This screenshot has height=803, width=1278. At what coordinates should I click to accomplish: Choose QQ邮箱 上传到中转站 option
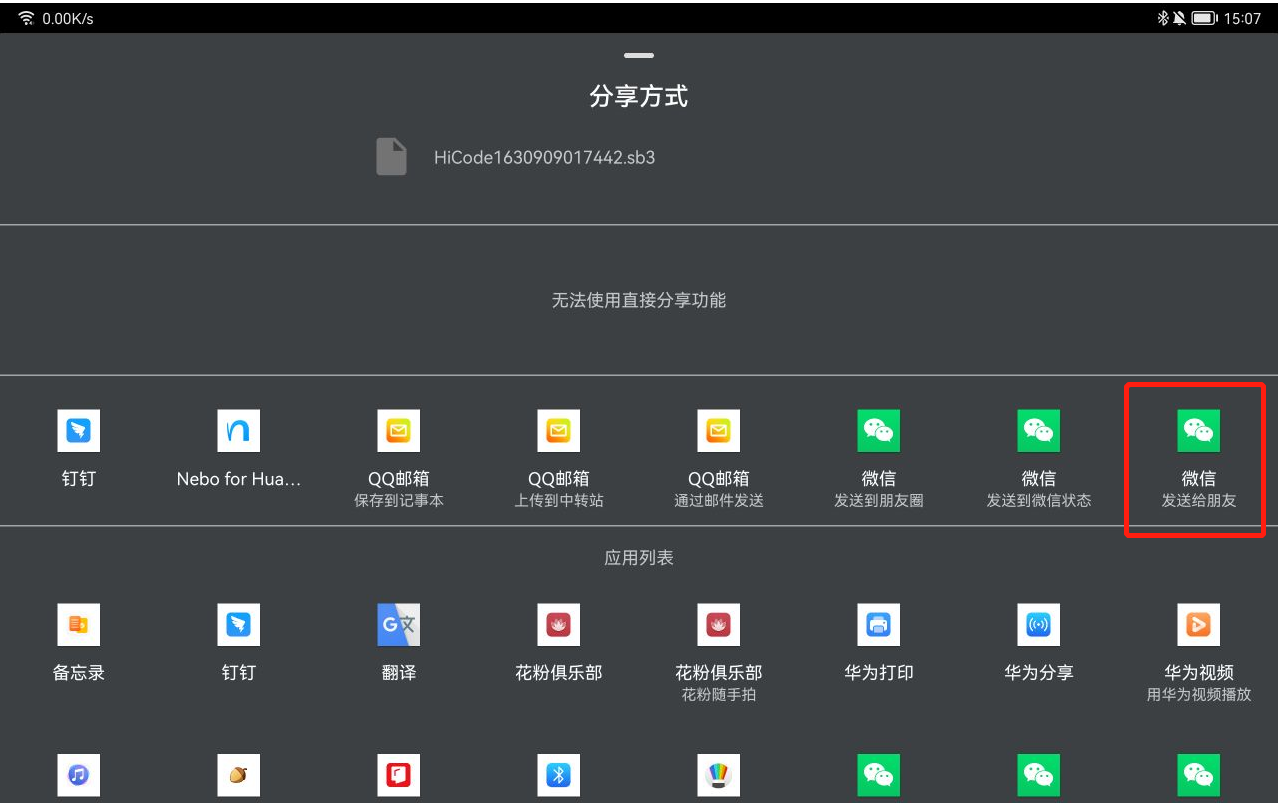click(x=559, y=459)
